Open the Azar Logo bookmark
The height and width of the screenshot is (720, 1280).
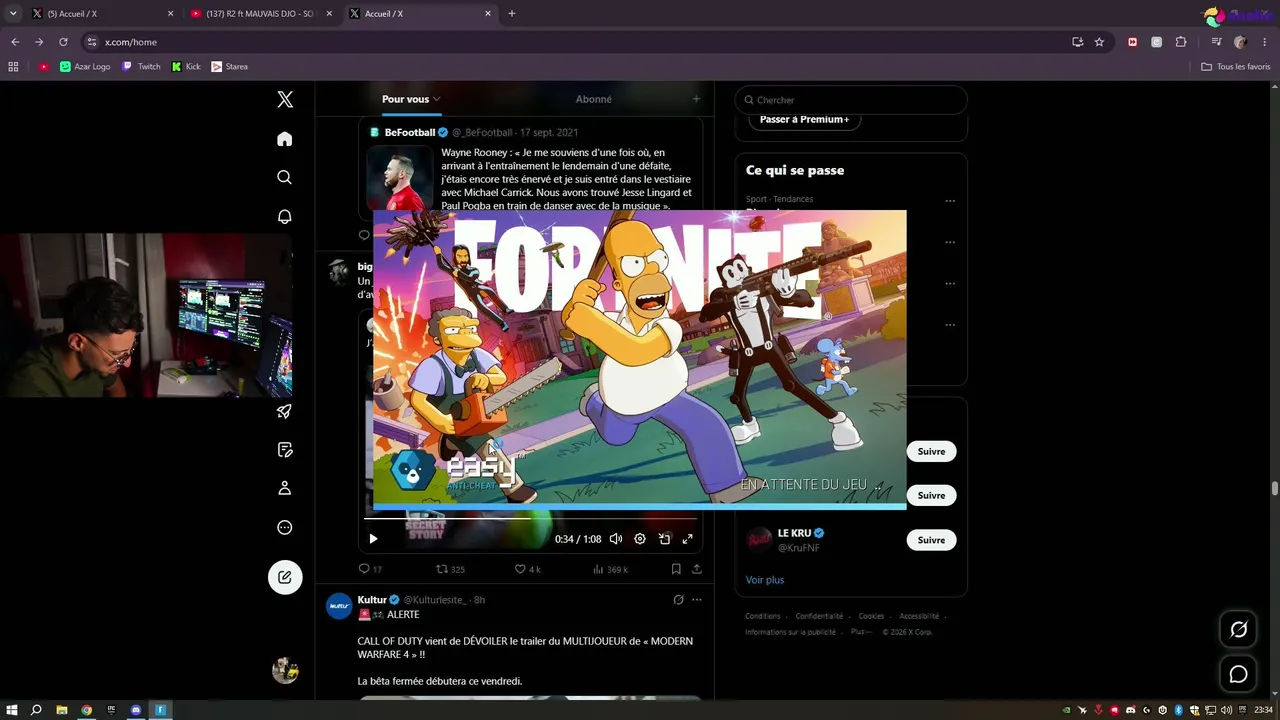pos(85,67)
